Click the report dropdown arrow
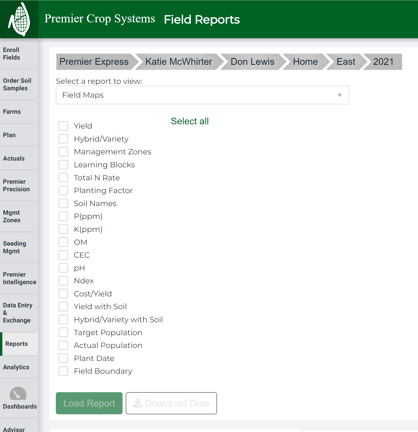The width and height of the screenshot is (418, 432). tap(339, 95)
